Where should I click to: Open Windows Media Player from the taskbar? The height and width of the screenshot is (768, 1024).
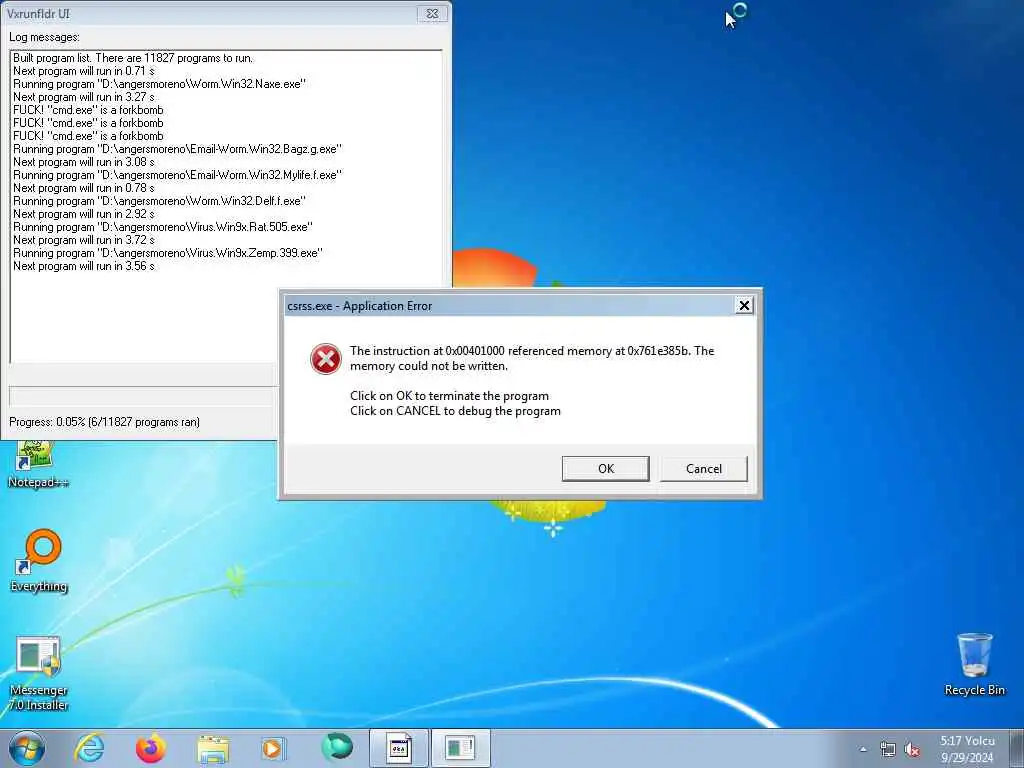point(273,748)
